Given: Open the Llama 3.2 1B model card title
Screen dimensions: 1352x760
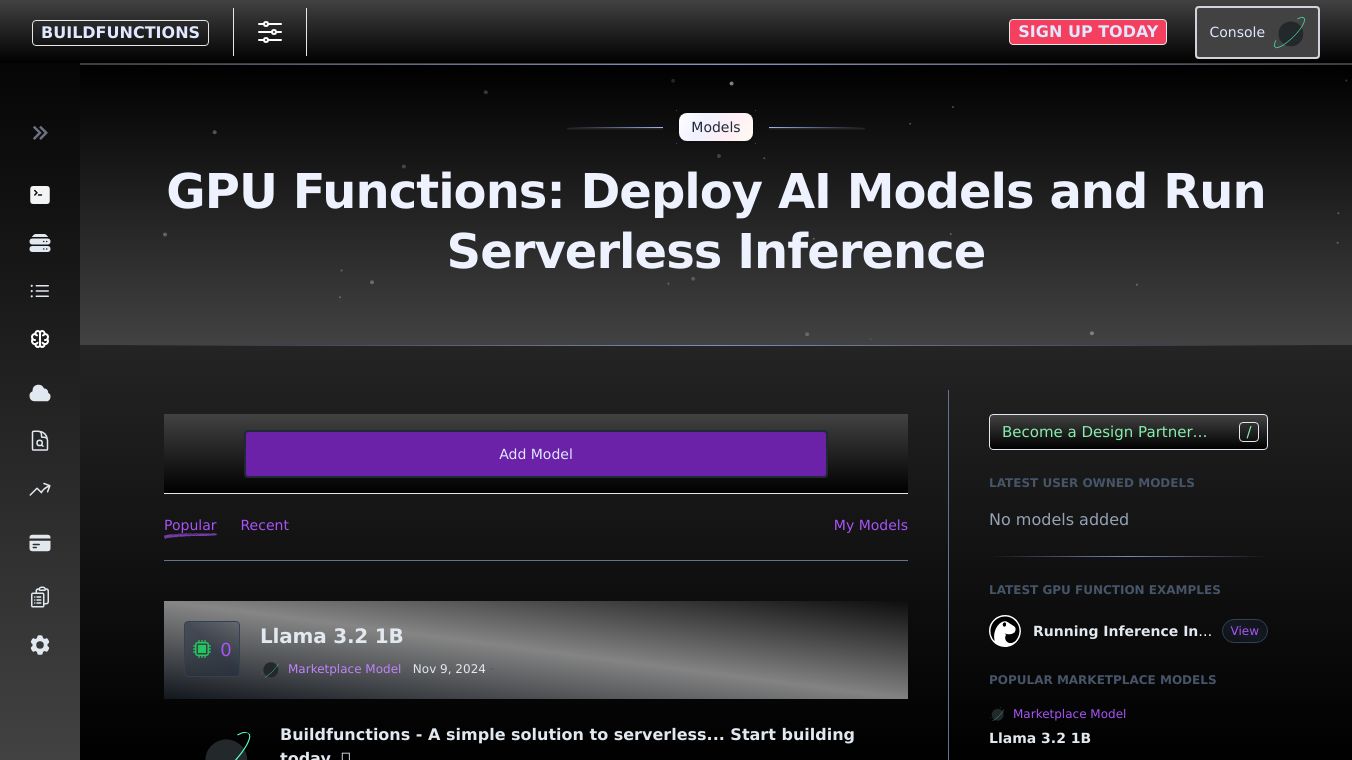Looking at the screenshot, I should (x=331, y=636).
